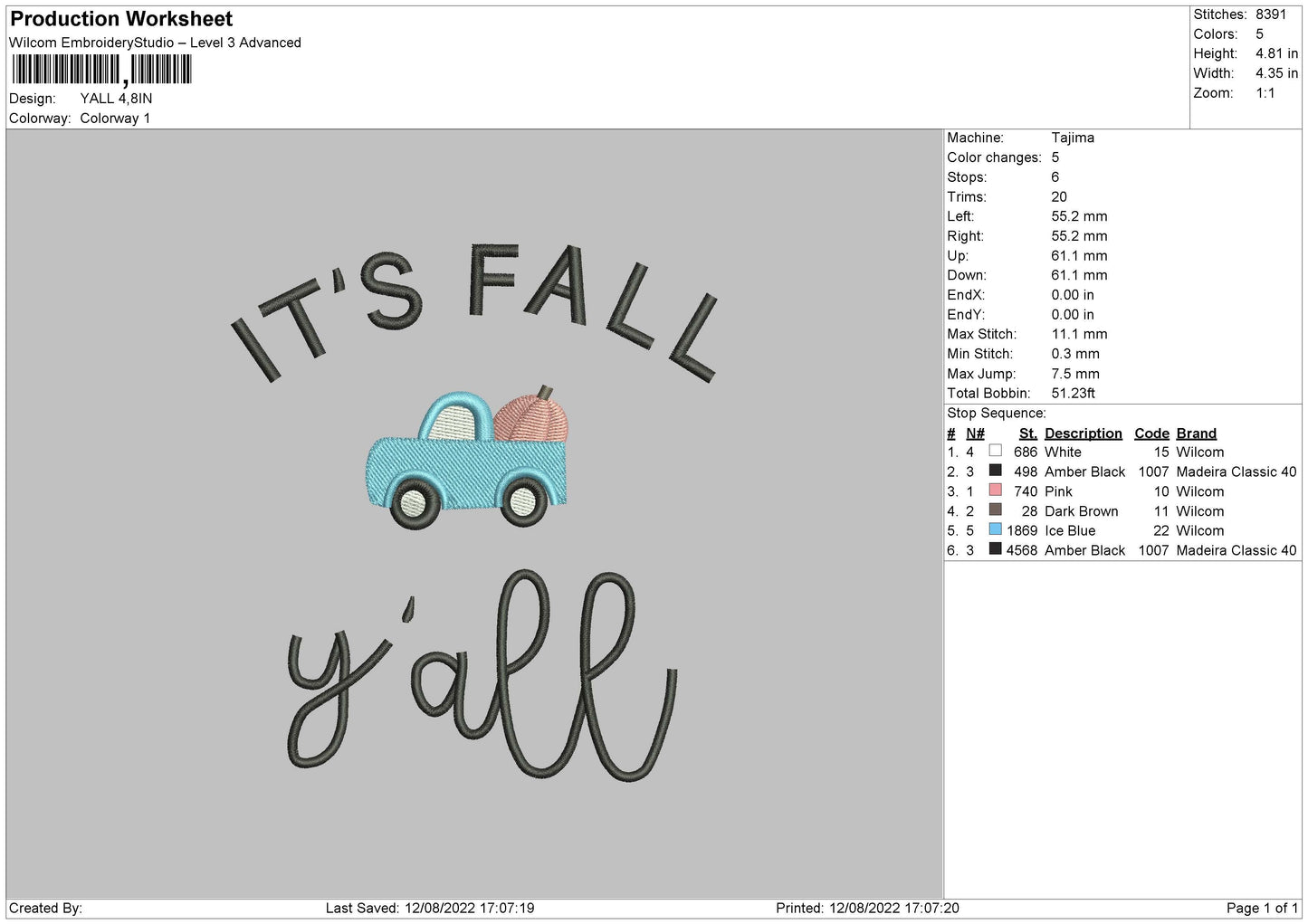The height and width of the screenshot is (924, 1308).
Task: Click the Height value "4.81 in"
Action: [x=1276, y=53]
